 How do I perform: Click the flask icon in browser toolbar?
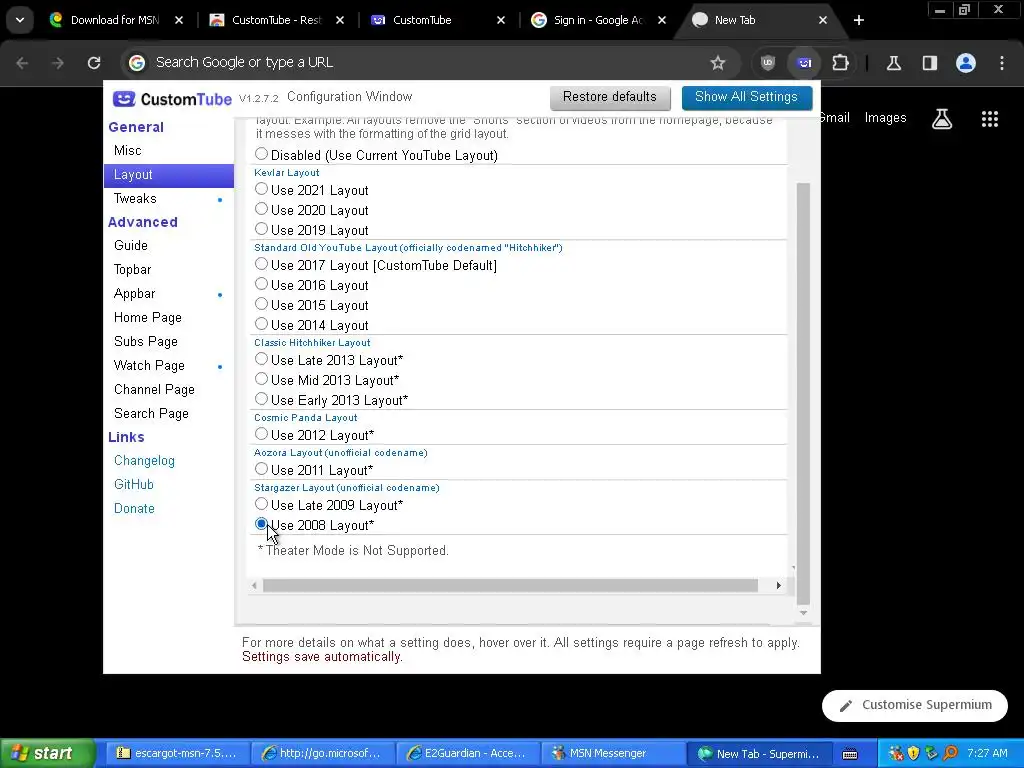(x=893, y=63)
